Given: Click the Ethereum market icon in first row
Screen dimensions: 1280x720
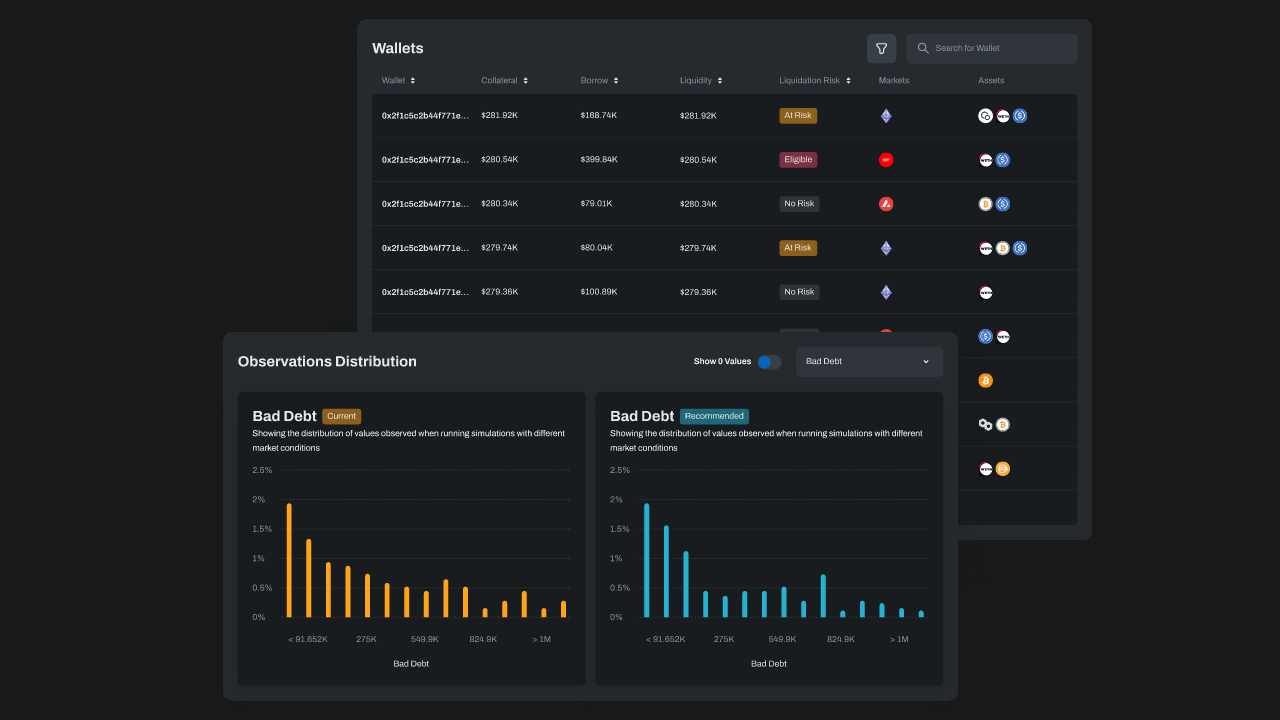Looking at the screenshot, I should 885,116.
